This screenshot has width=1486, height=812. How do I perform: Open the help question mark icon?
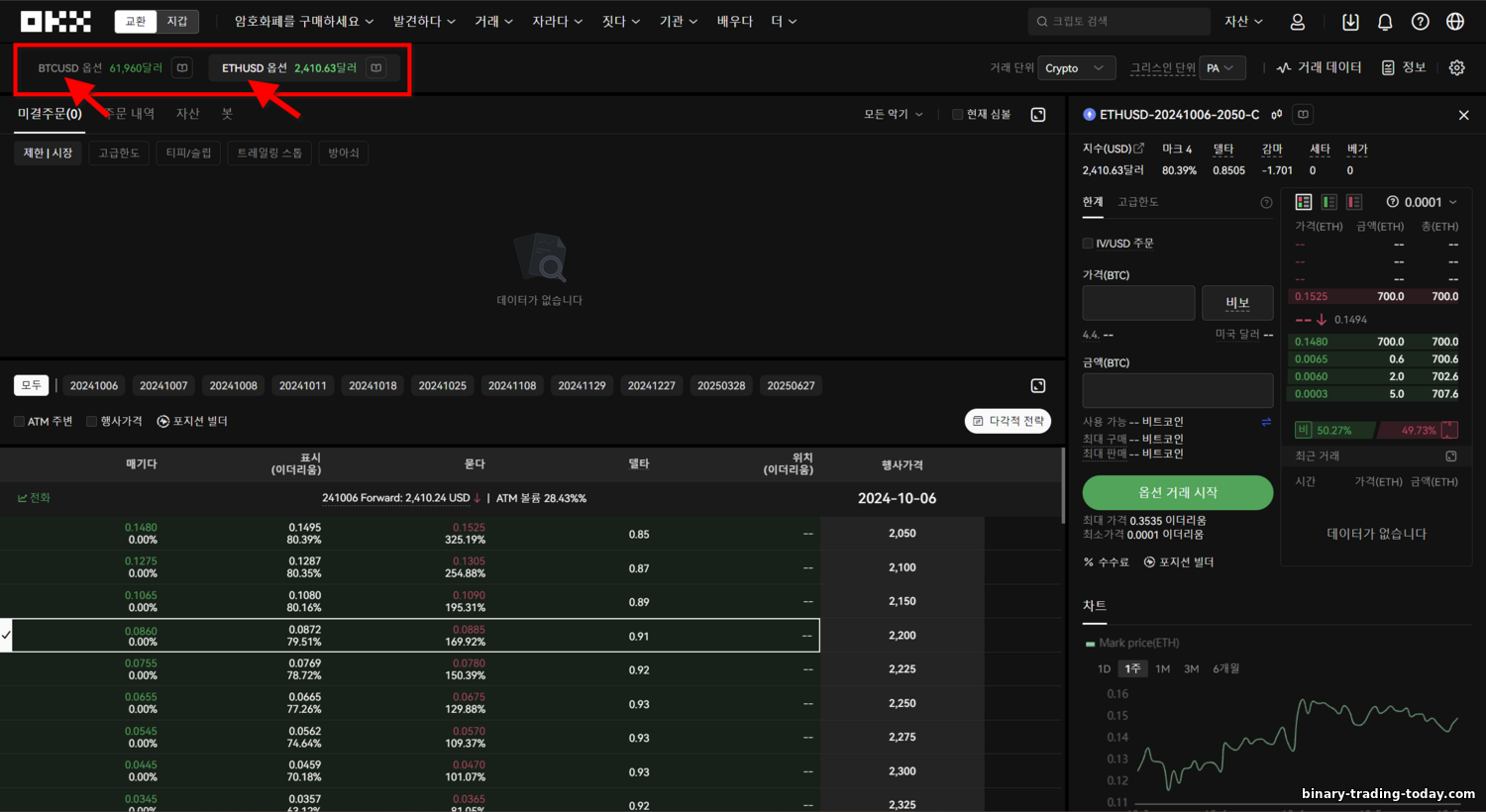point(1420,22)
